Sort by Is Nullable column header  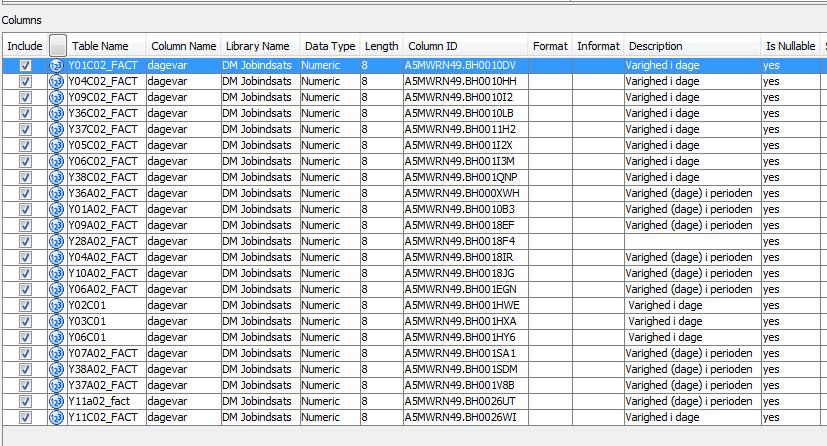790,46
